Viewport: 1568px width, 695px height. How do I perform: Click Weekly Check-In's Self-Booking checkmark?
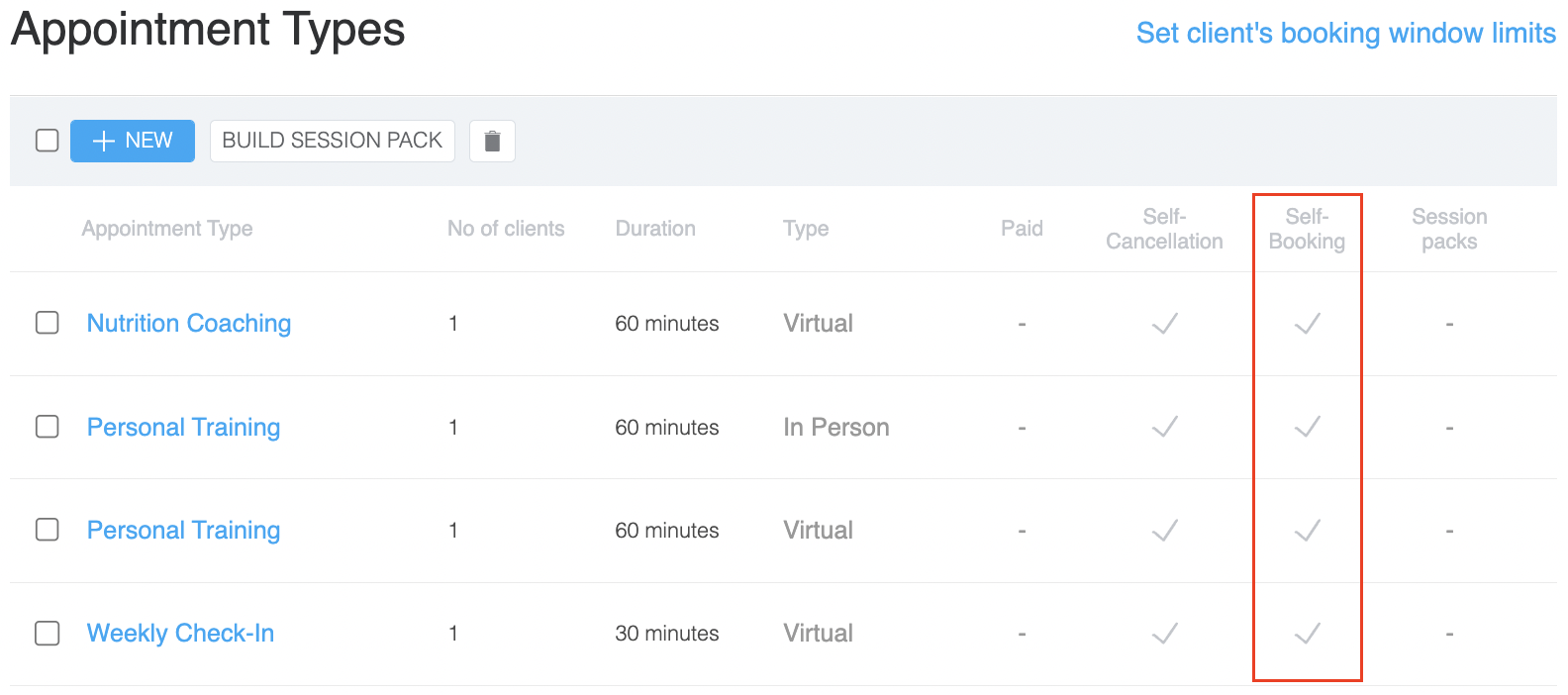pyautogui.click(x=1307, y=634)
